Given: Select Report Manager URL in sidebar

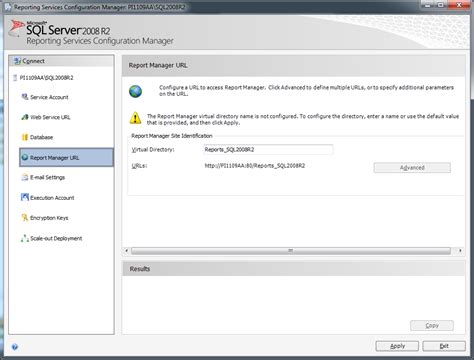Looking at the screenshot, I should (66, 157).
